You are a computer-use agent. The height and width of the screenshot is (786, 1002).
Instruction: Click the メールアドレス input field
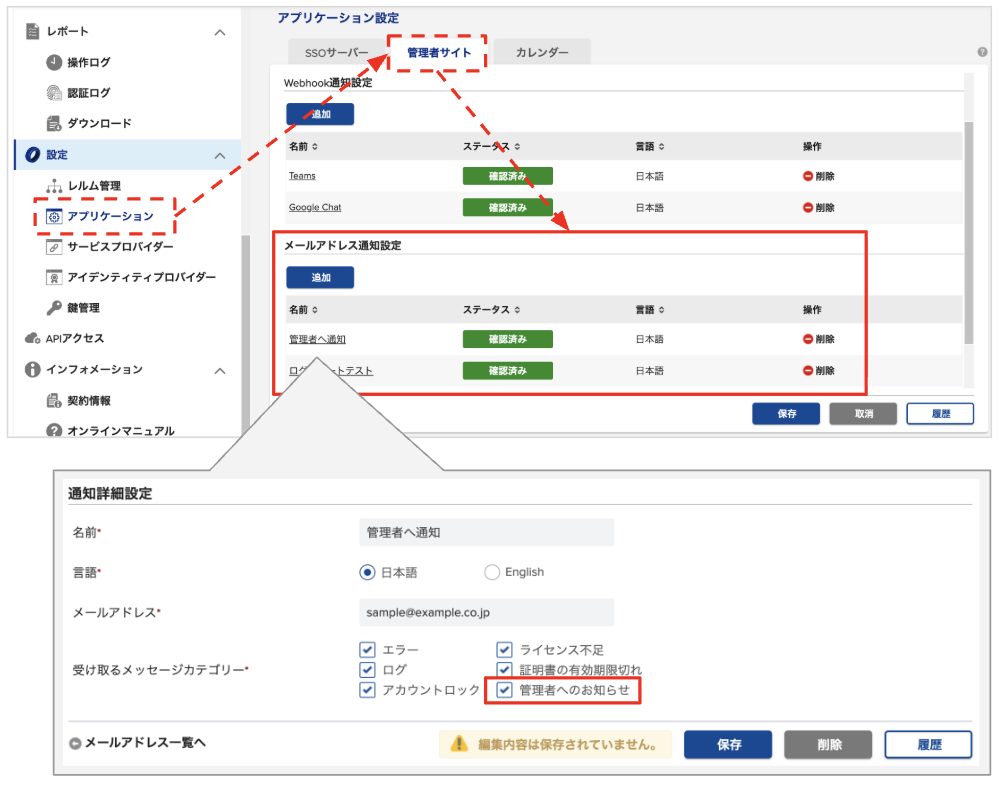pos(486,612)
